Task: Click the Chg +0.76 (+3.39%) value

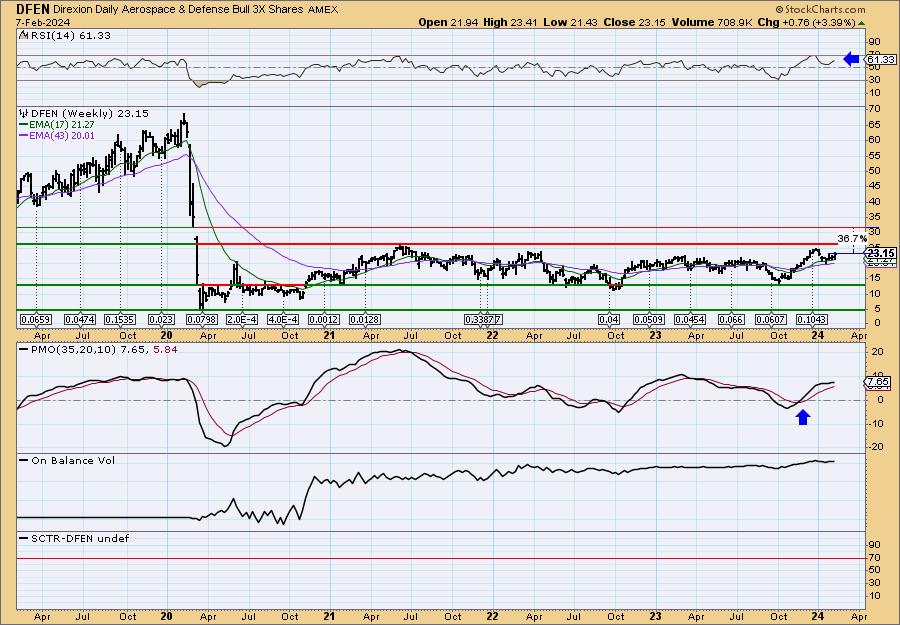Action: (804, 22)
